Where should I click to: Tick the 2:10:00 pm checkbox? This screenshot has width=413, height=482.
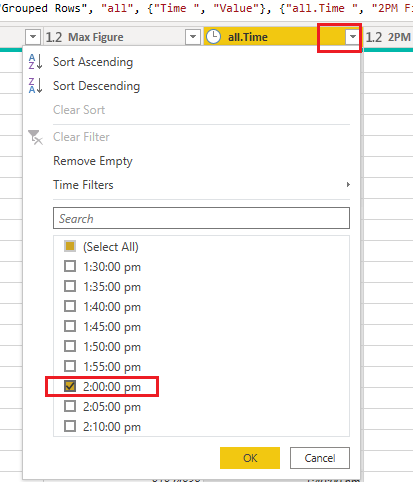click(x=70, y=426)
